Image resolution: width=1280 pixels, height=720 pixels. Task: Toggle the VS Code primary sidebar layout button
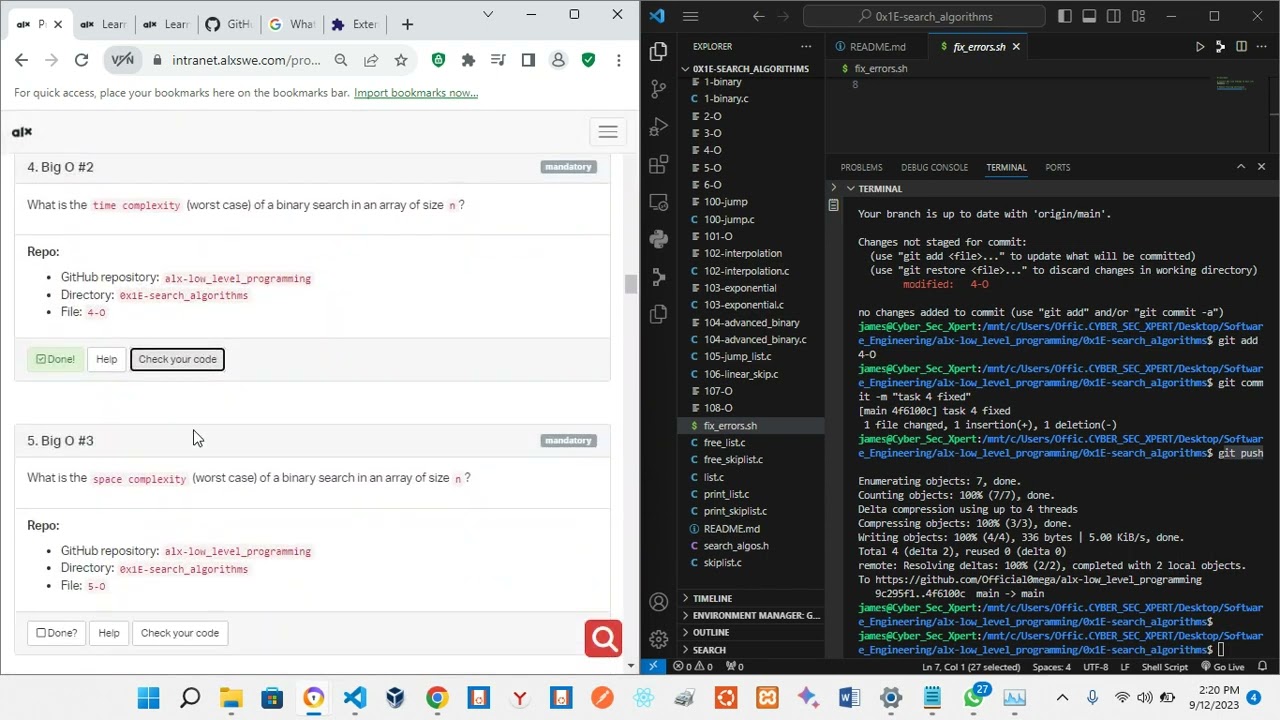click(x=1066, y=16)
